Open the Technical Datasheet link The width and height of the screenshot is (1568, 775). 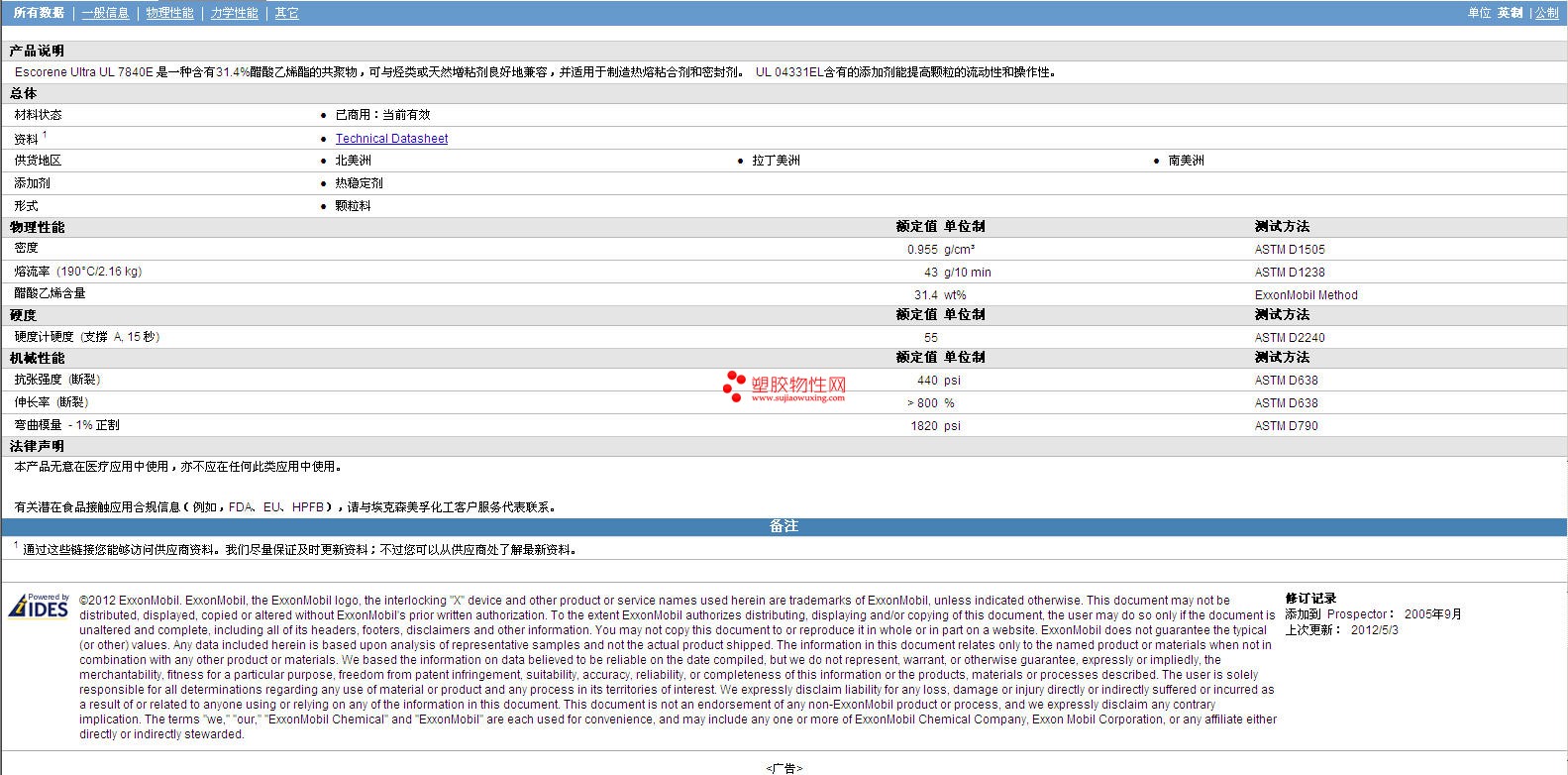(391, 139)
